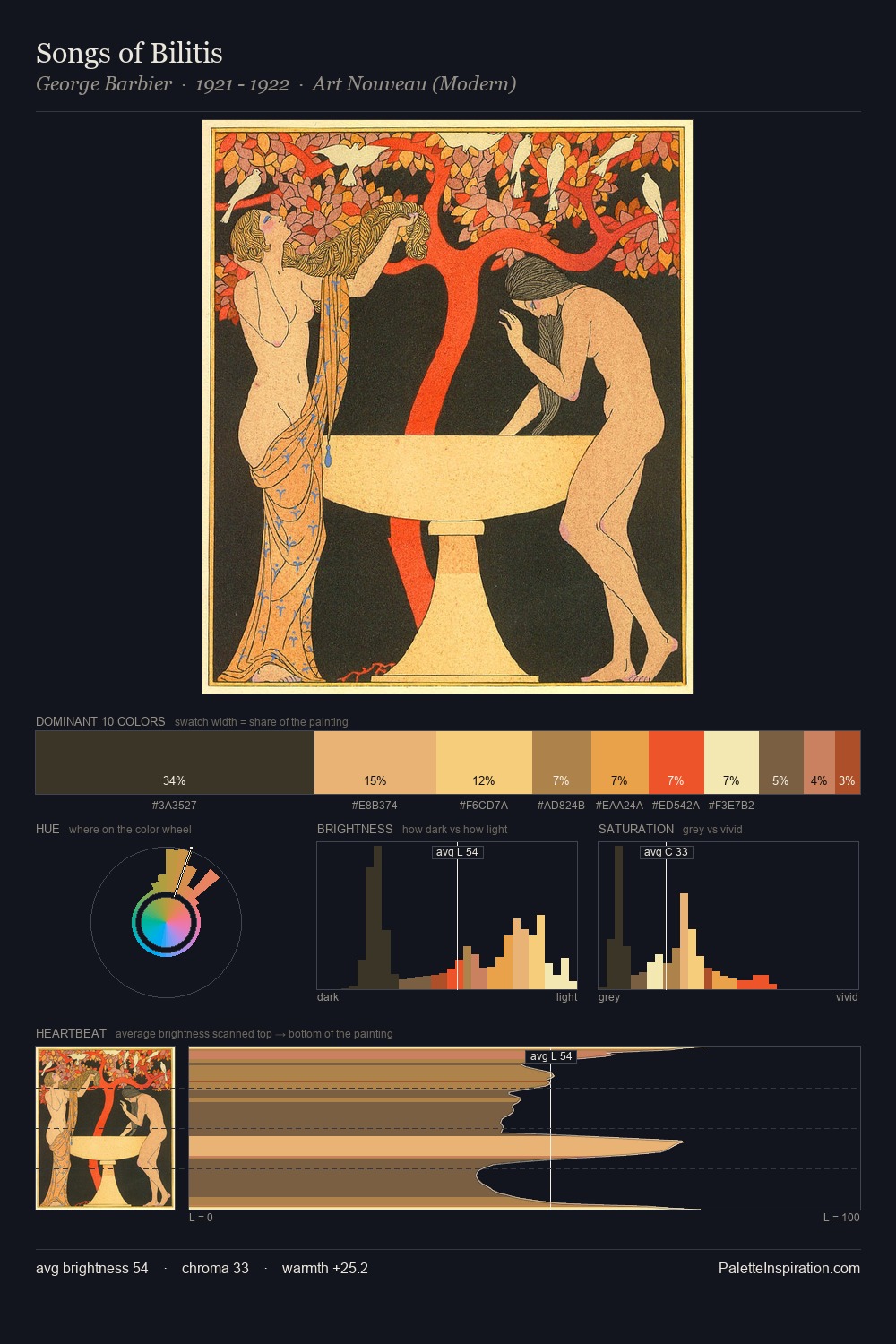Click the L = 100 axis label

point(841,1218)
